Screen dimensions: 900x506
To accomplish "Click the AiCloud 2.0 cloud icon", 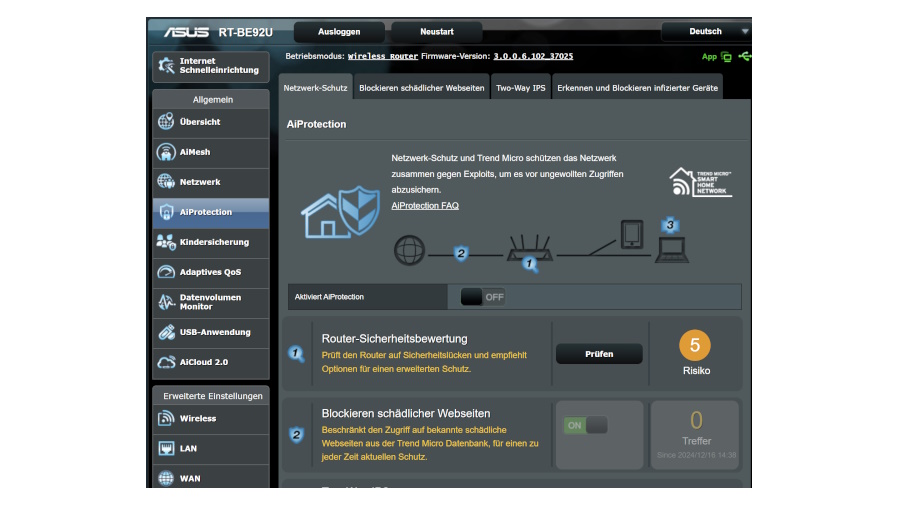I will pyautogui.click(x=166, y=362).
